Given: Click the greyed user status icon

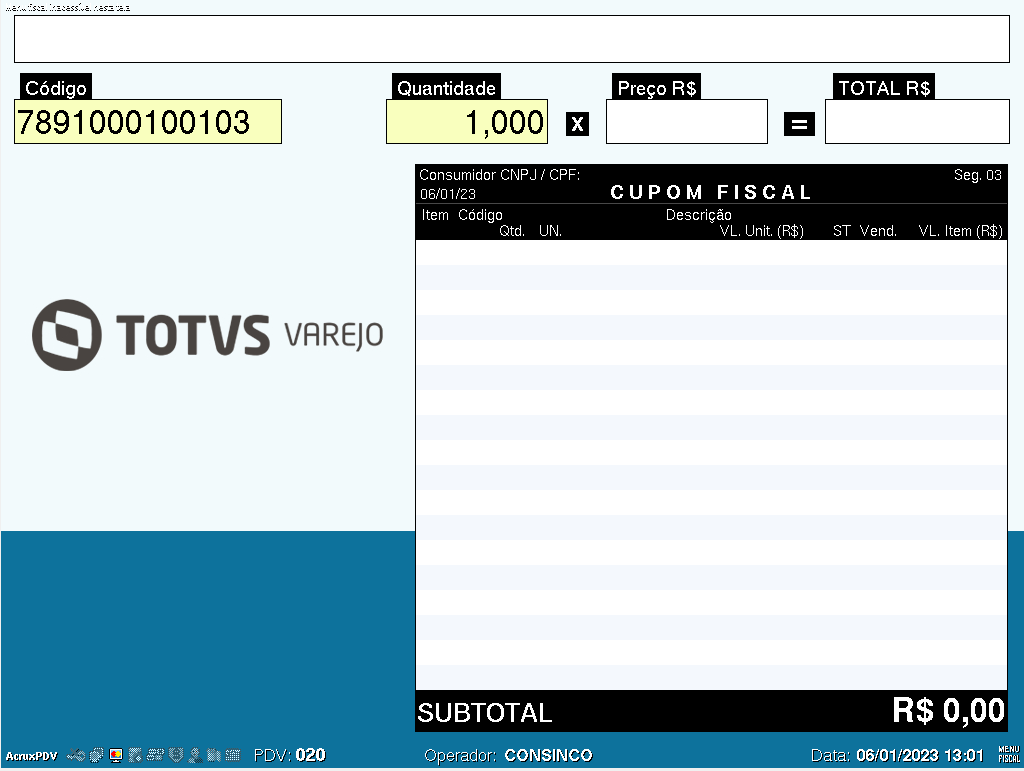Looking at the screenshot, I should [195, 755].
